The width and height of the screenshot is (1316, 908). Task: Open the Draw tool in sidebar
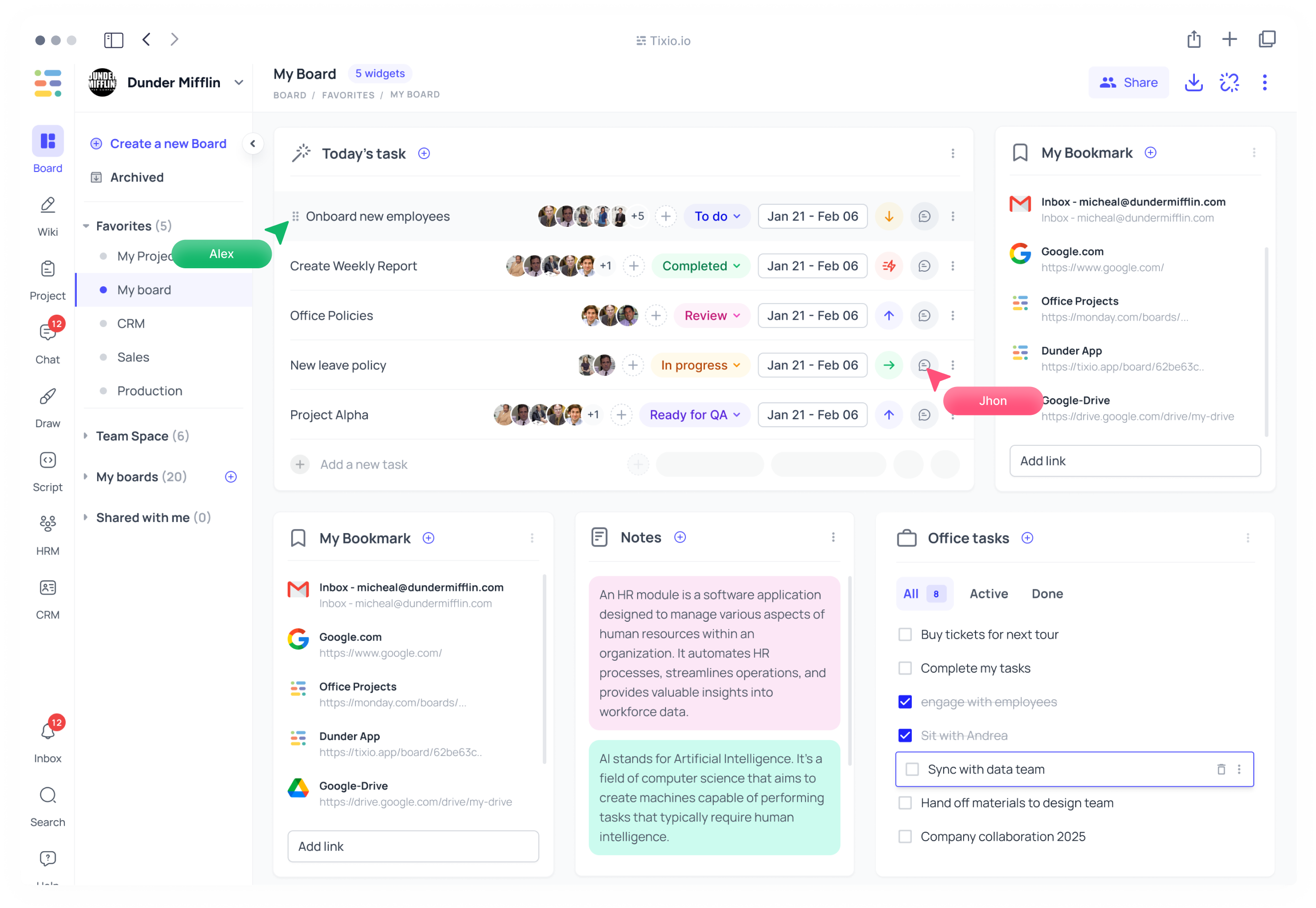[48, 407]
